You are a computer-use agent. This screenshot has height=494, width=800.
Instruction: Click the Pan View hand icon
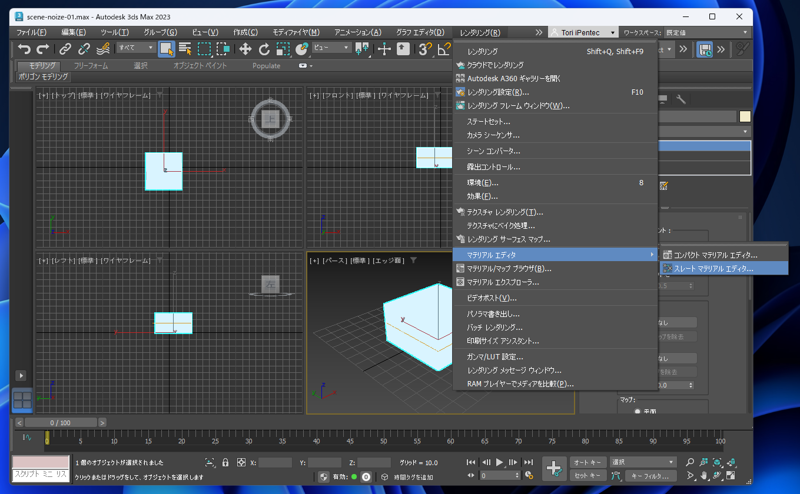point(704,476)
